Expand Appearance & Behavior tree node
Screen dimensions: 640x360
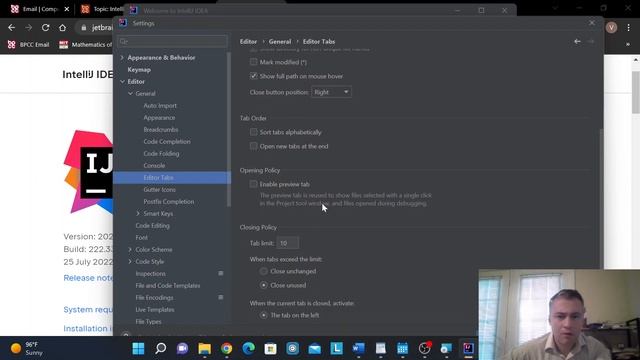coord(122,58)
